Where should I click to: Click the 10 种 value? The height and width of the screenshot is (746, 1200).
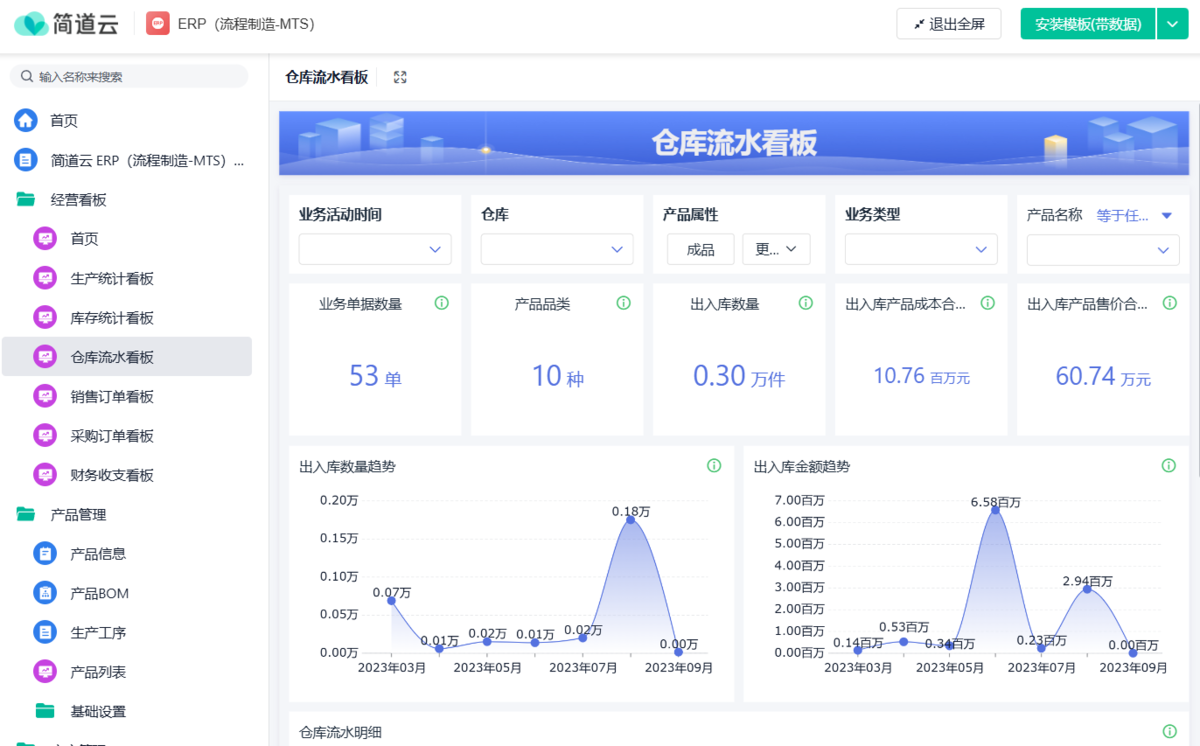coord(557,376)
